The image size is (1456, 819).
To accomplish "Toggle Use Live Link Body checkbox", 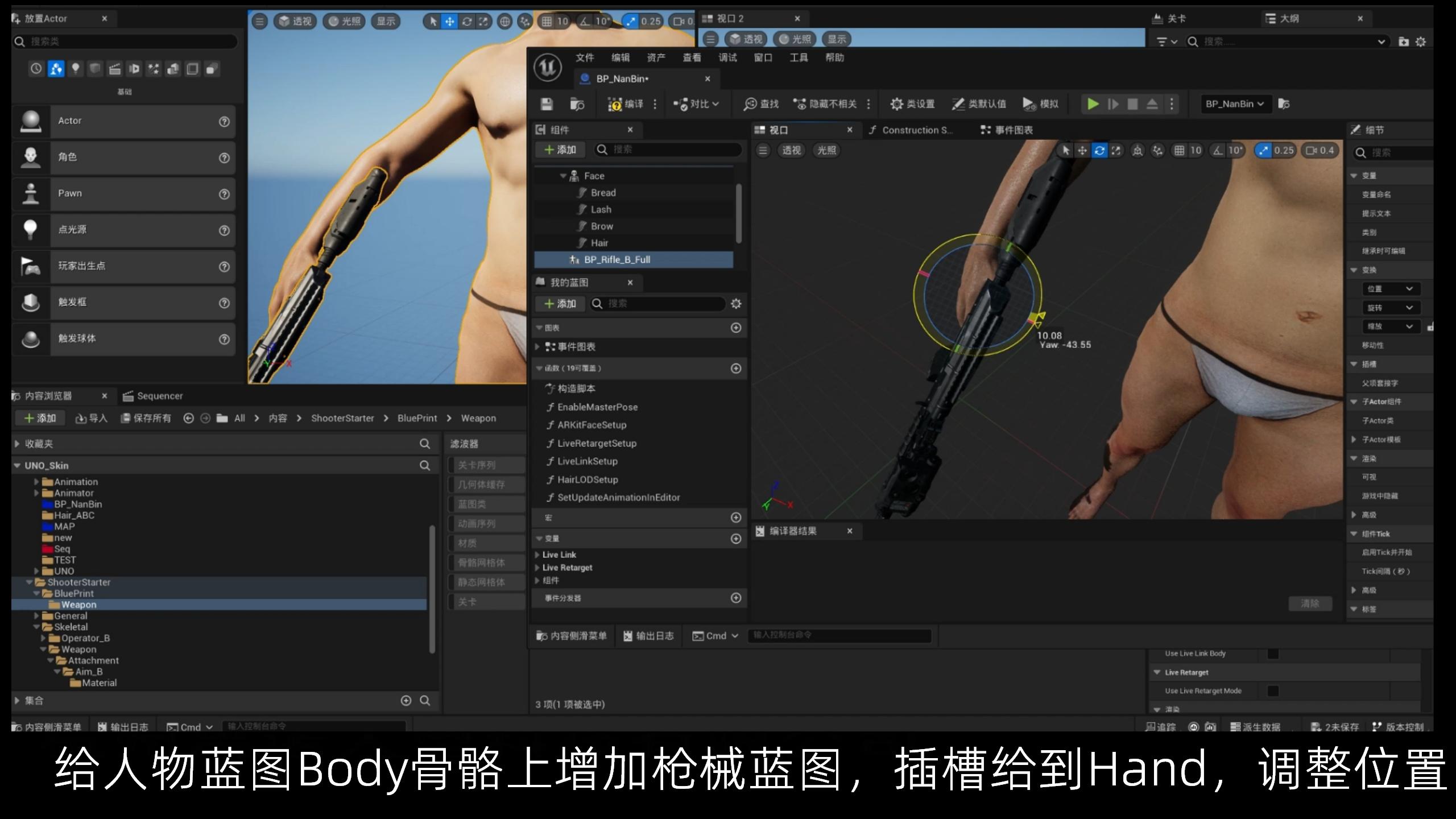I will tap(1273, 654).
